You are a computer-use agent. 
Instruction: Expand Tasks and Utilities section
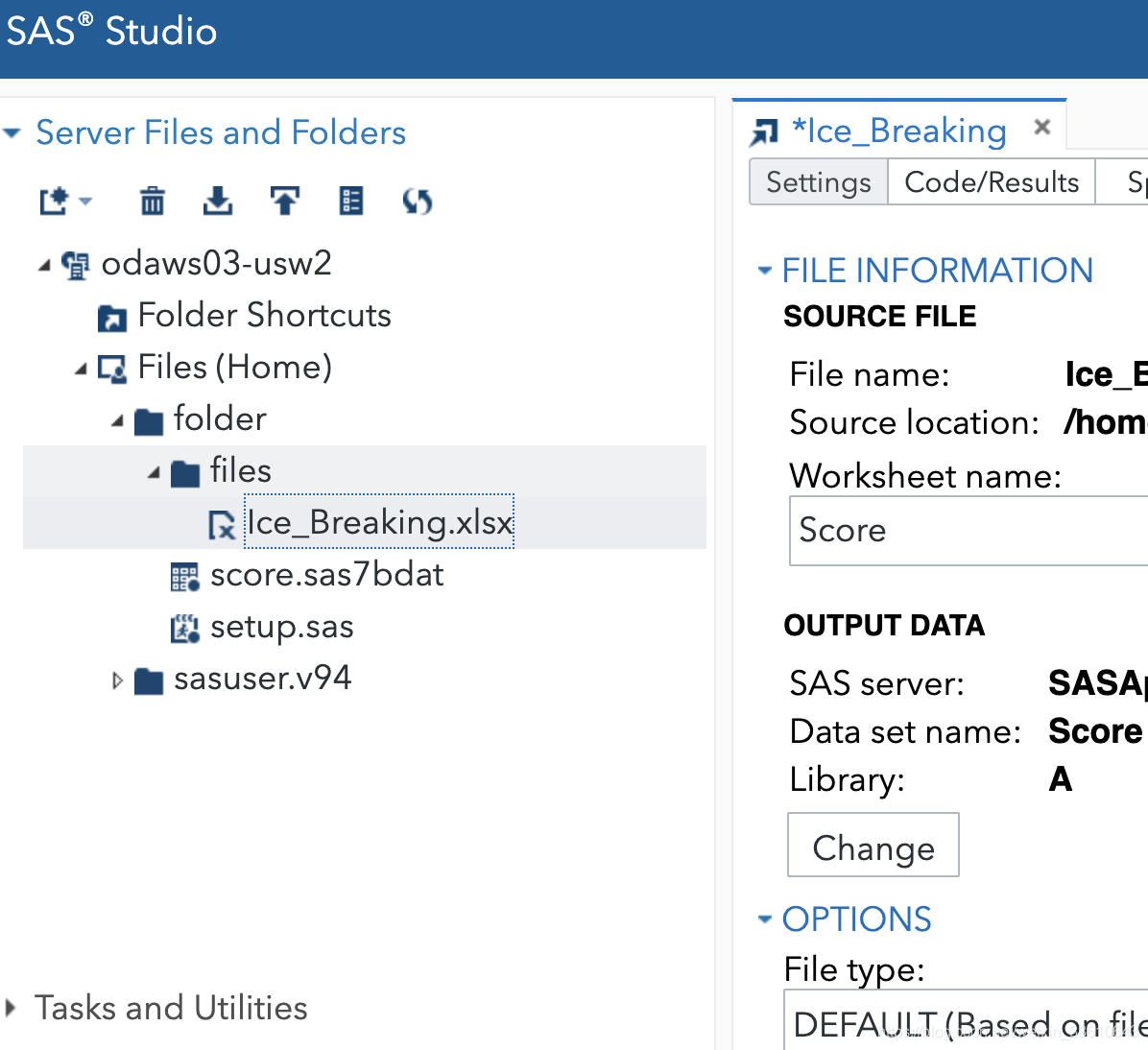pos(11,1008)
